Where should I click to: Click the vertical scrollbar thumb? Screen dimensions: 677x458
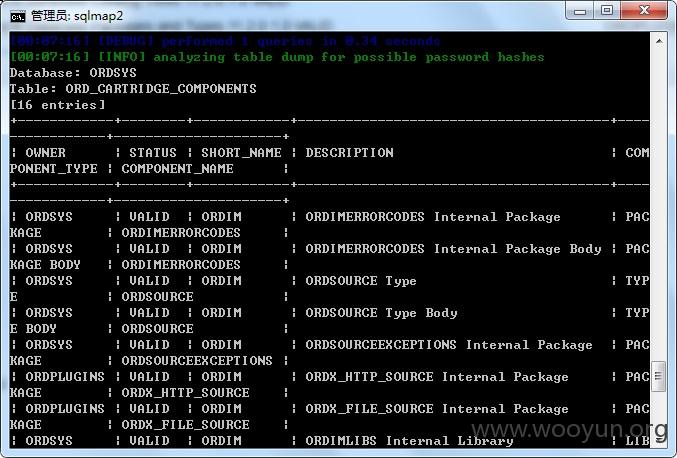[658, 376]
